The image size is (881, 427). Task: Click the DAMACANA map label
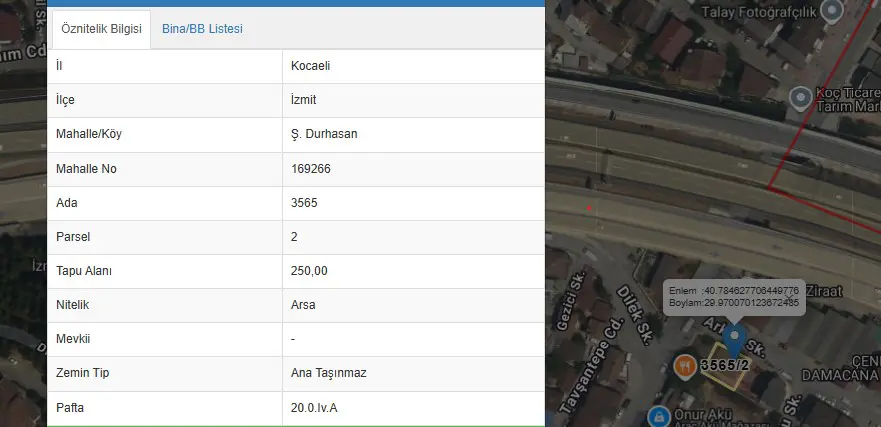pyautogui.click(x=841, y=375)
